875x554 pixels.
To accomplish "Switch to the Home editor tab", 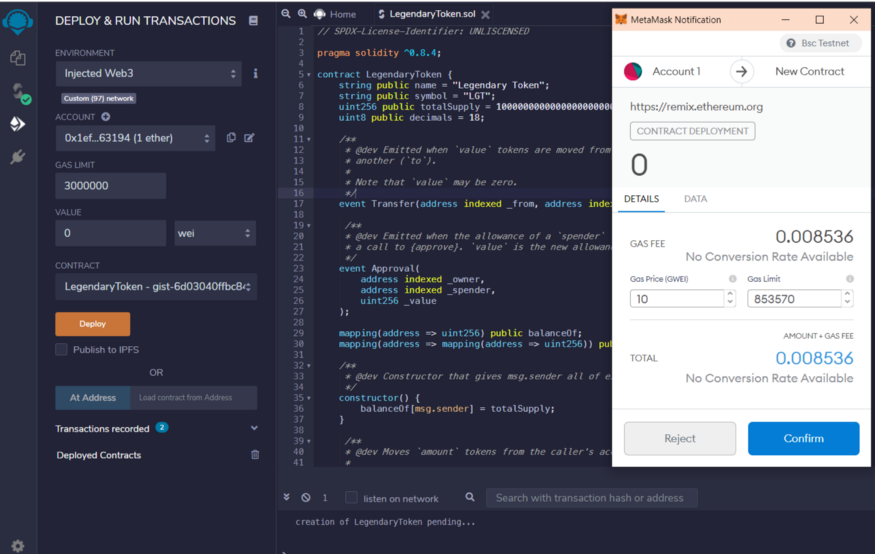I will (335, 14).
